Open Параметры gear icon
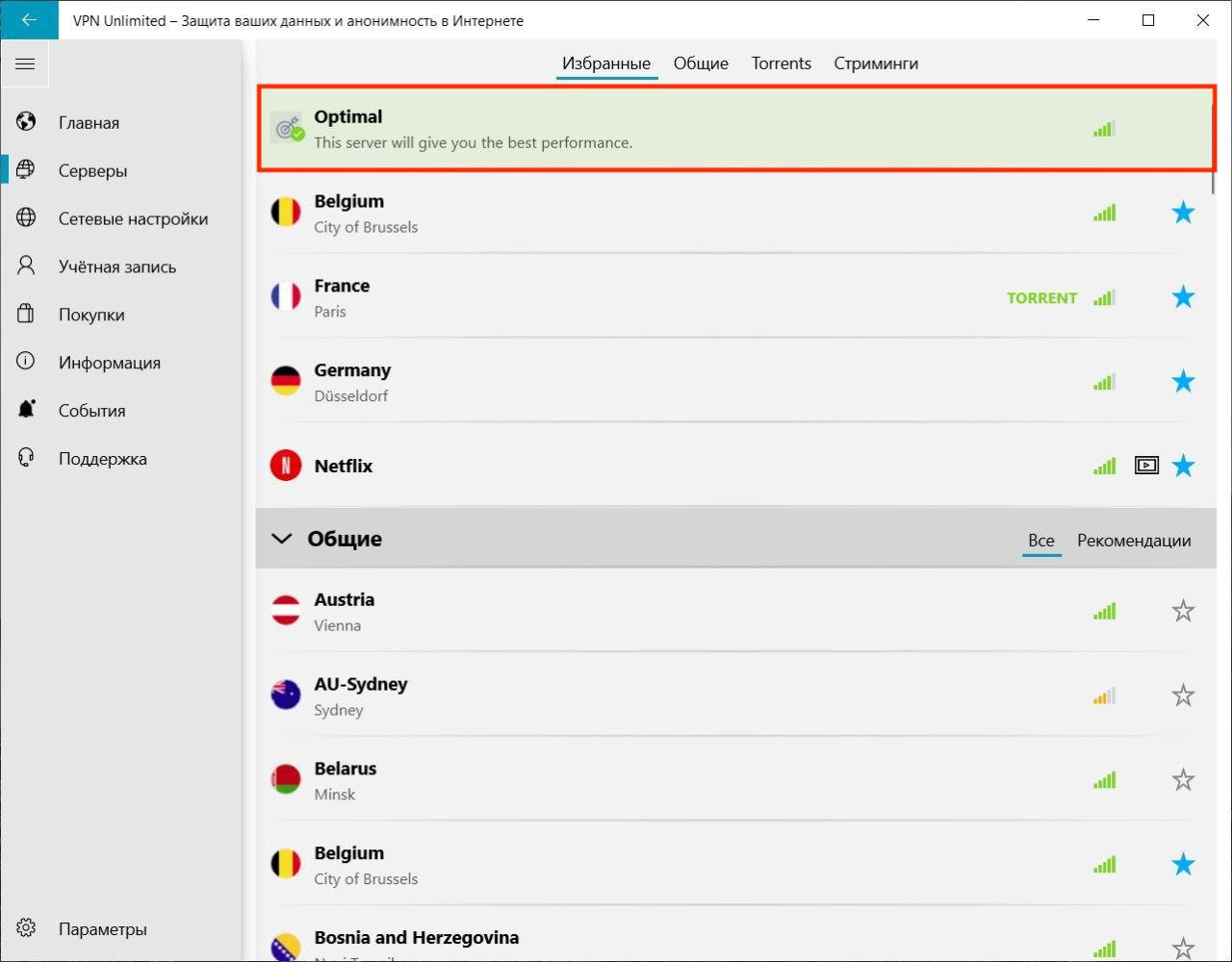1232x962 pixels. (26, 929)
